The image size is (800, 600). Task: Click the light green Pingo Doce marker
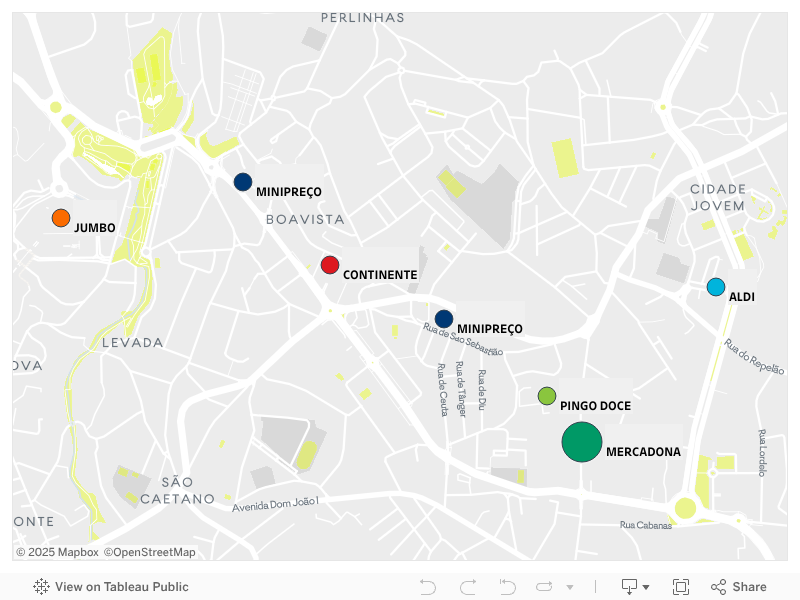click(547, 396)
